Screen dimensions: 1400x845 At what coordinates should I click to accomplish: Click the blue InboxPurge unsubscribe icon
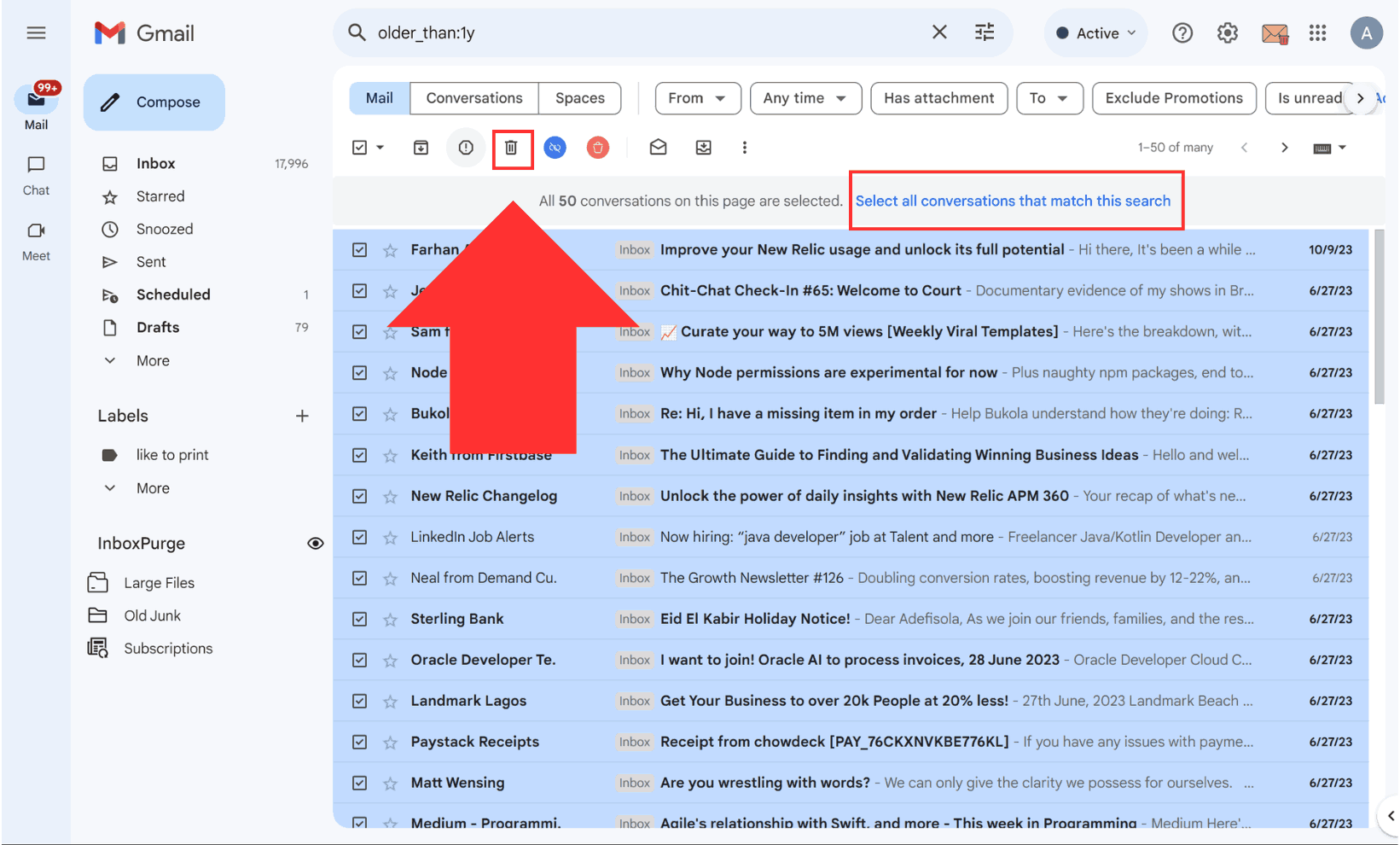pos(555,148)
